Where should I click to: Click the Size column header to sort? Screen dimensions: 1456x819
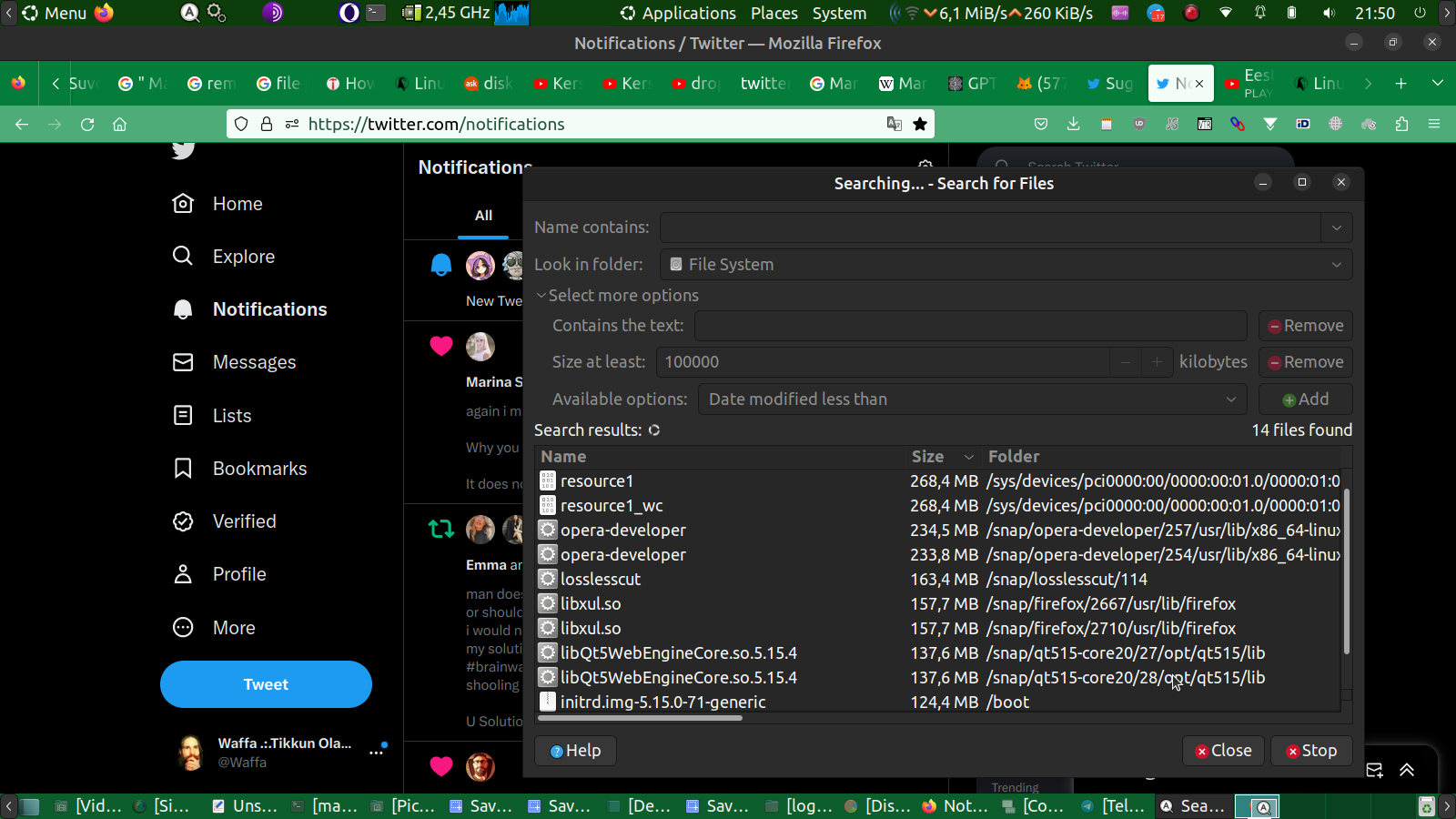point(943,457)
